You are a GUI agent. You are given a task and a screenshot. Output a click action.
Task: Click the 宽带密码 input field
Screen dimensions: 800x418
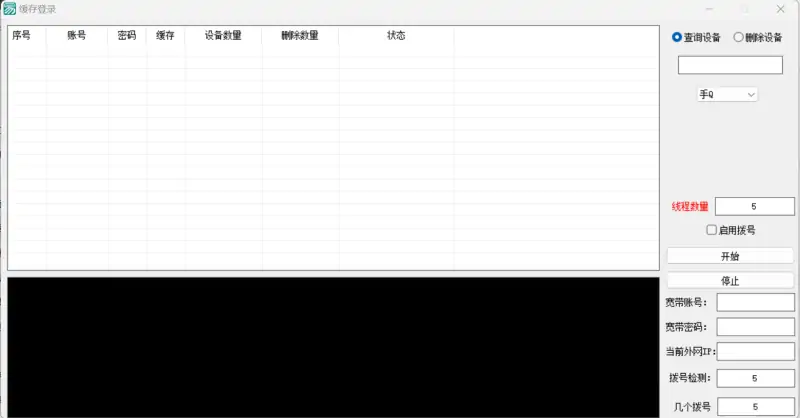[755, 327]
